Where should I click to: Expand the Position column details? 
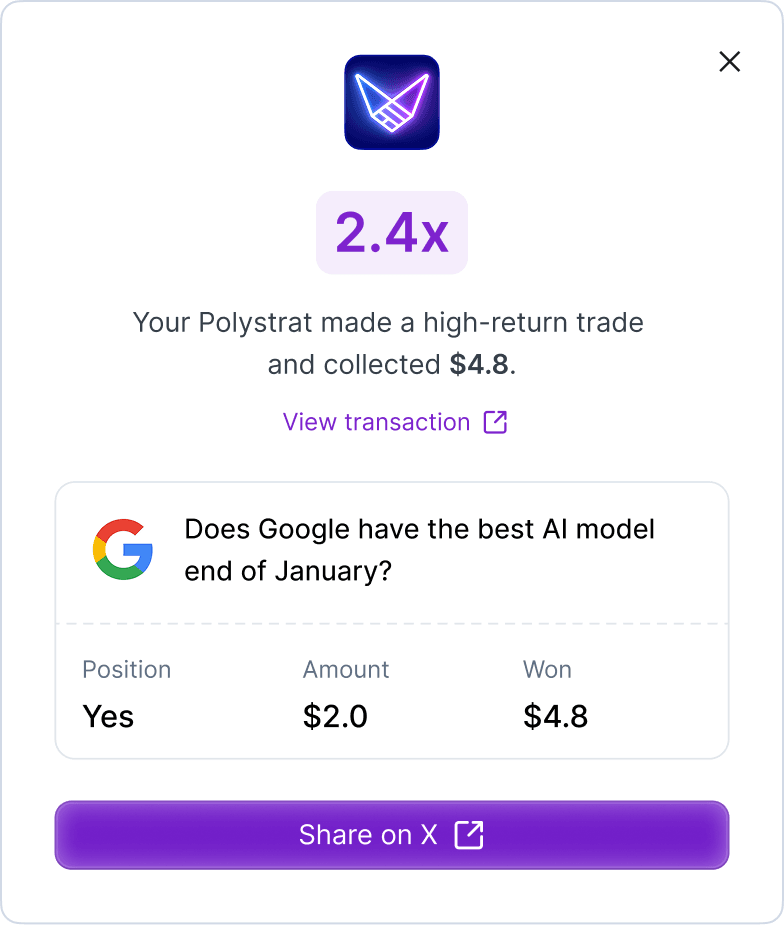coord(127,670)
